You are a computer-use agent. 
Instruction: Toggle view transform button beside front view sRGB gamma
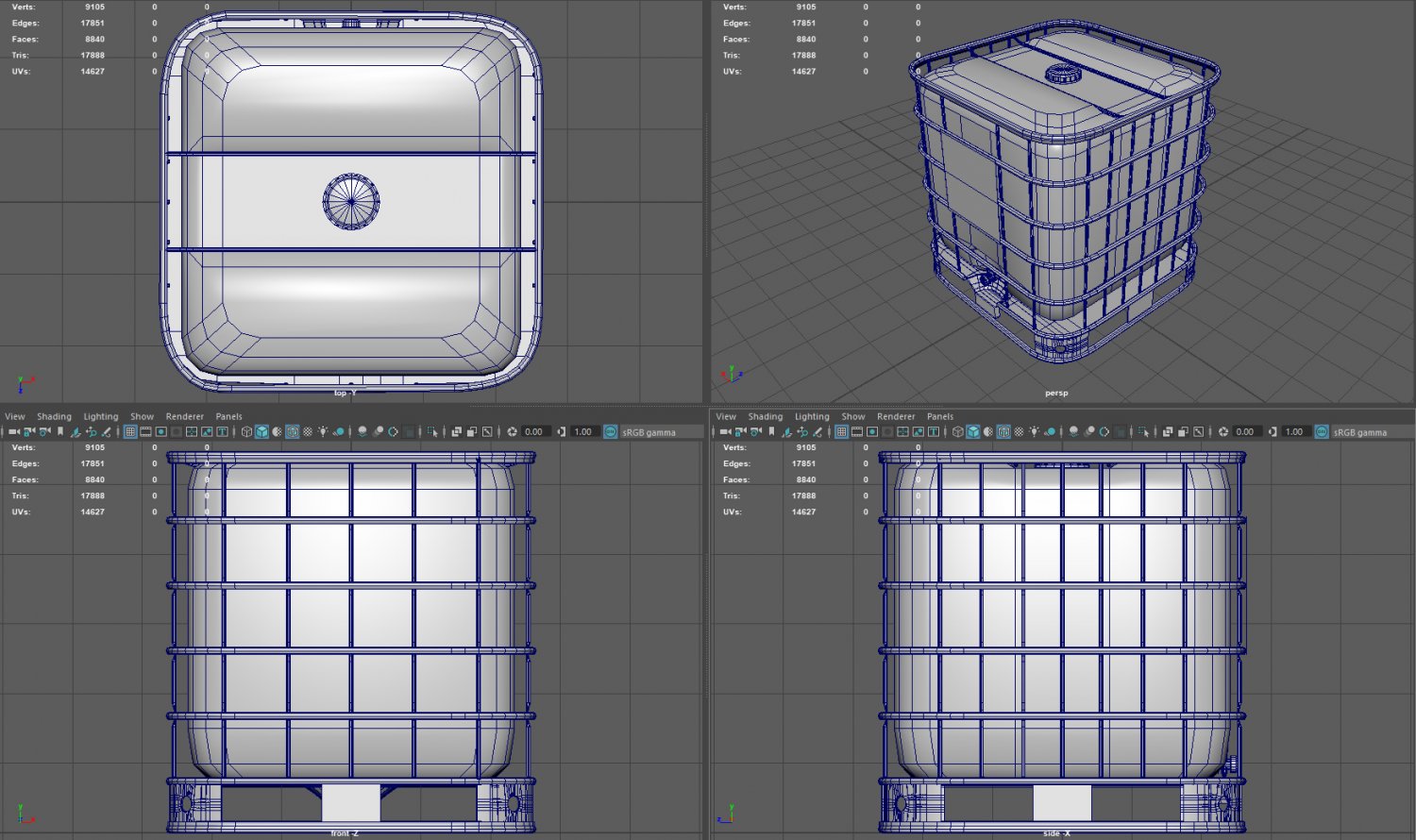(610, 432)
